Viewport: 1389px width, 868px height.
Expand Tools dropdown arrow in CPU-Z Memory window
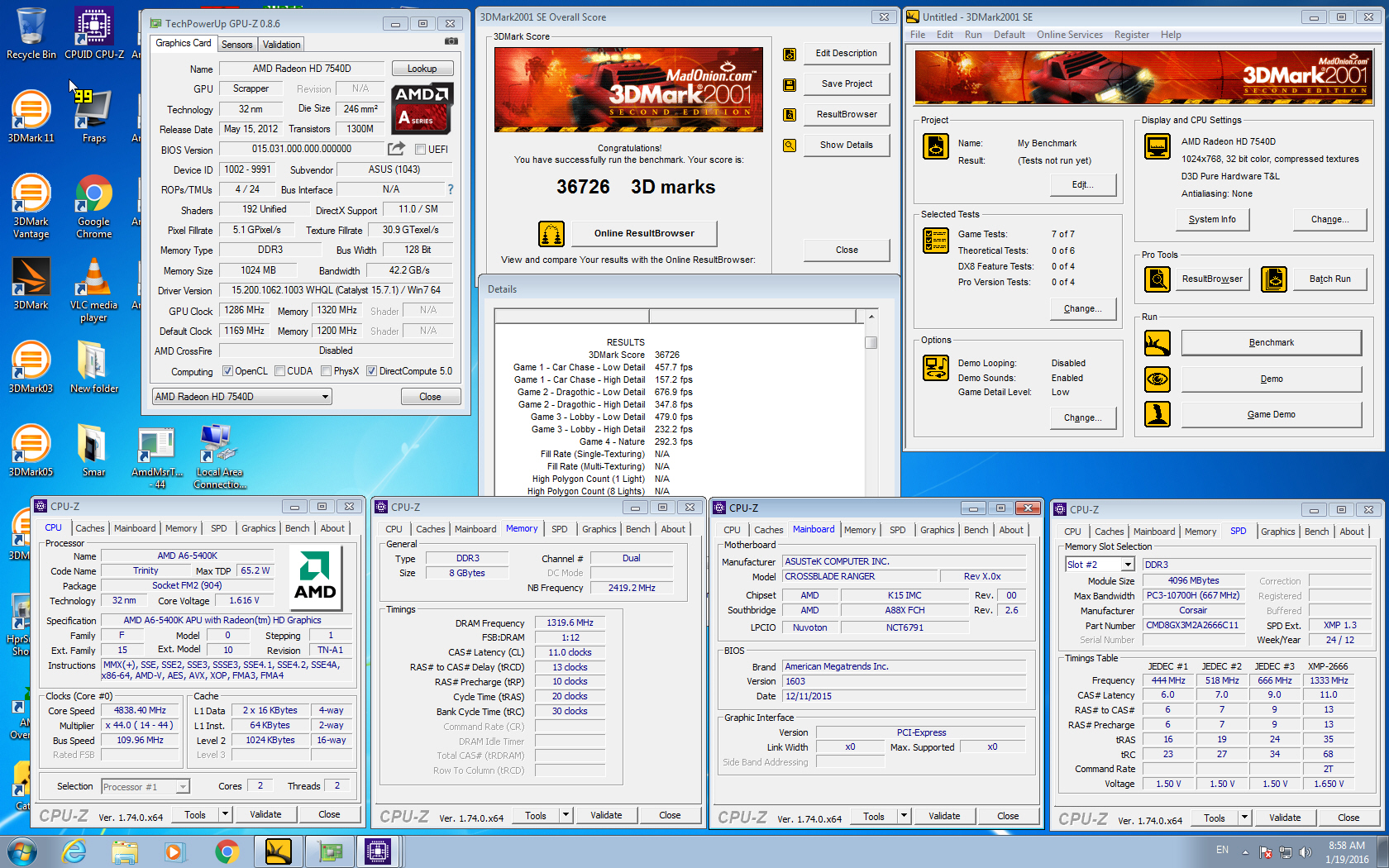pos(566,815)
